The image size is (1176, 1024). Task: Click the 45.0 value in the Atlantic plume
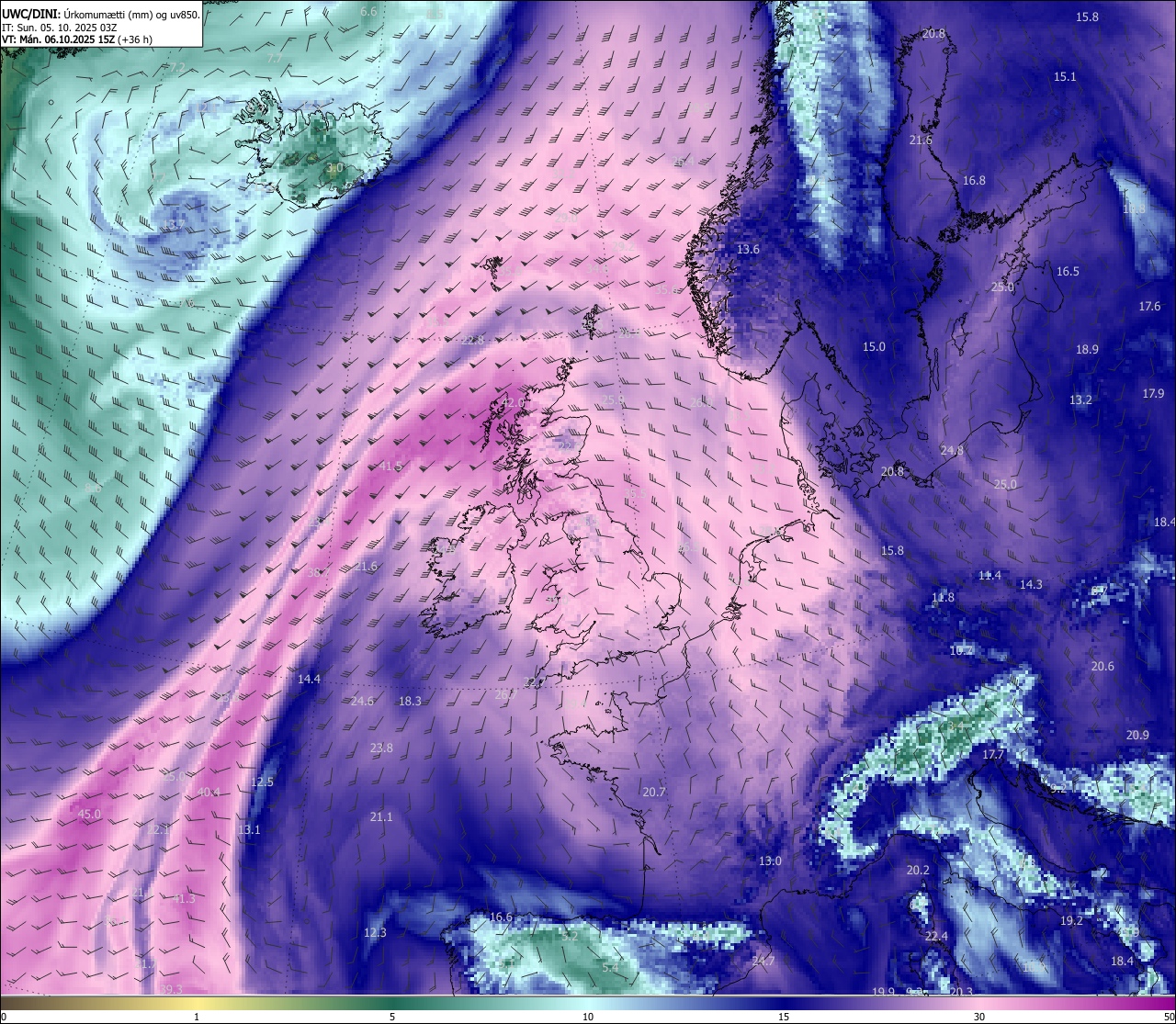[x=89, y=815]
